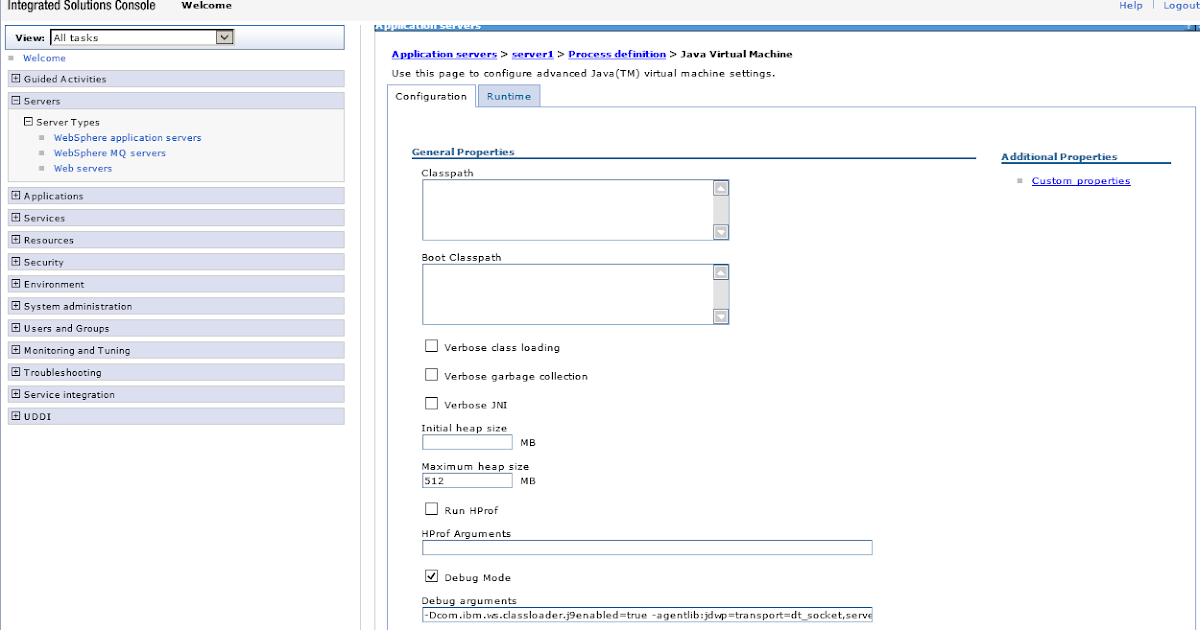Viewport: 1200px width, 630px height.
Task: Enable Run HProf
Action: click(x=431, y=510)
